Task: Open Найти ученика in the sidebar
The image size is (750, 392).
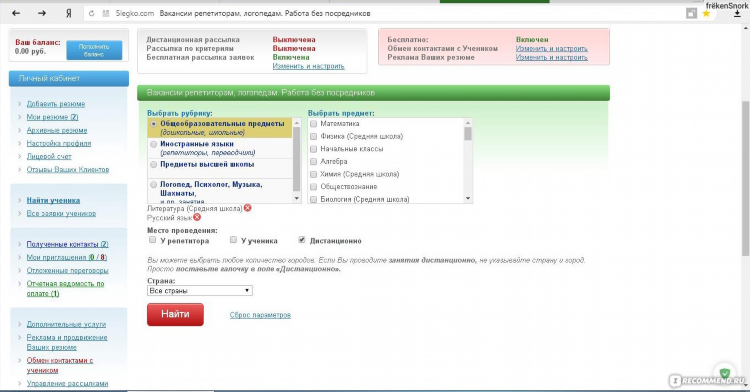Action: coord(53,200)
